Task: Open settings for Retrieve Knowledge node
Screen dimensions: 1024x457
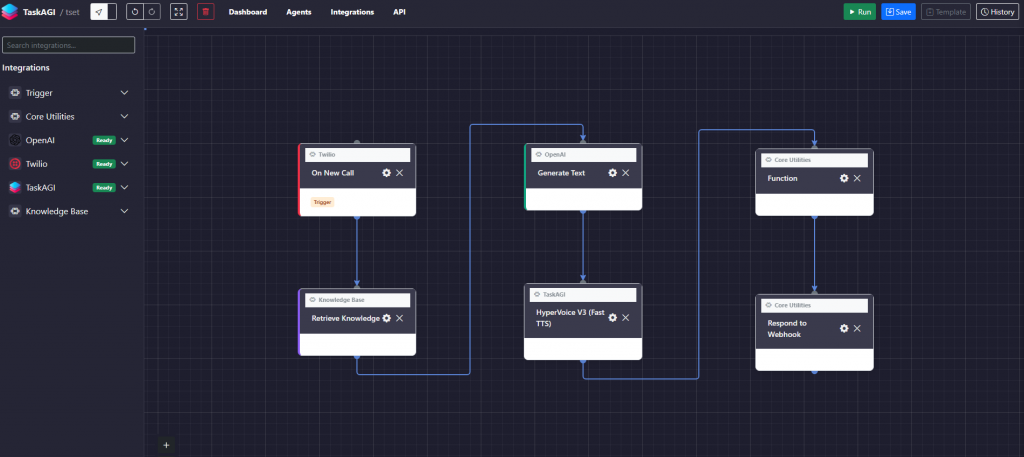Action: pyautogui.click(x=386, y=318)
